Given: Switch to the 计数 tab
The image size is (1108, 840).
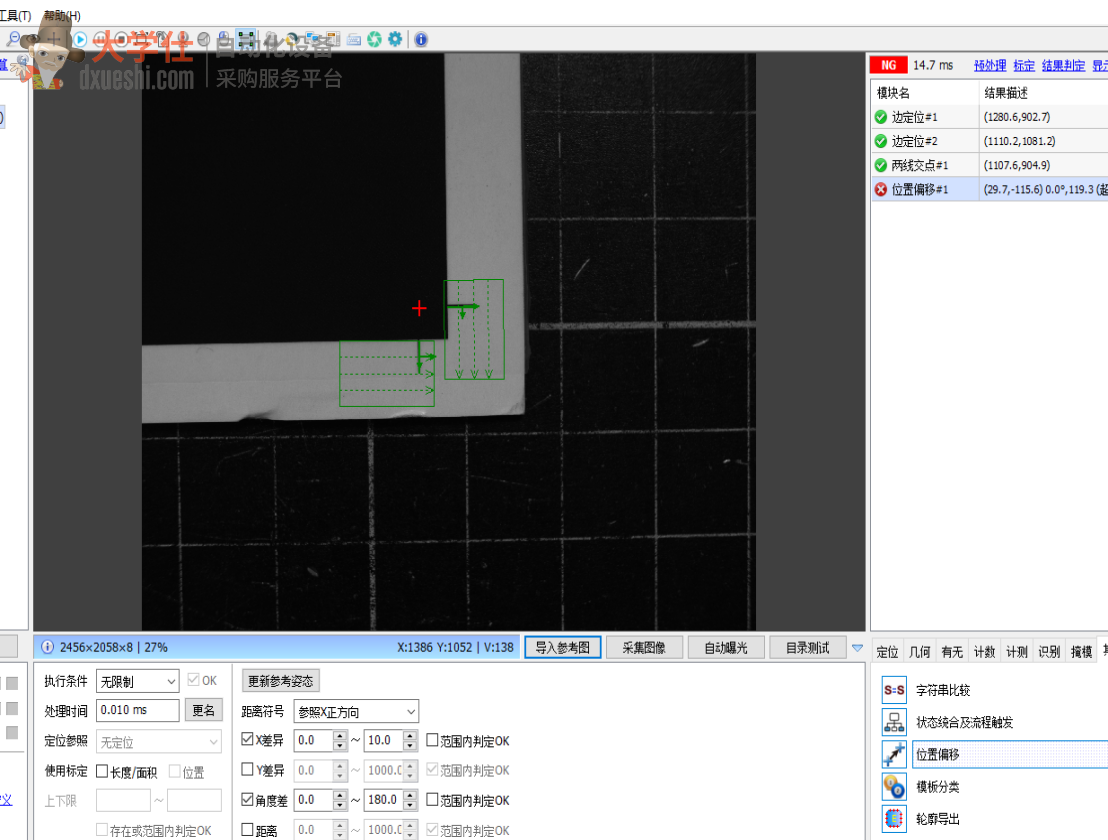Looking at the screenshot, I should pos(984,651).
